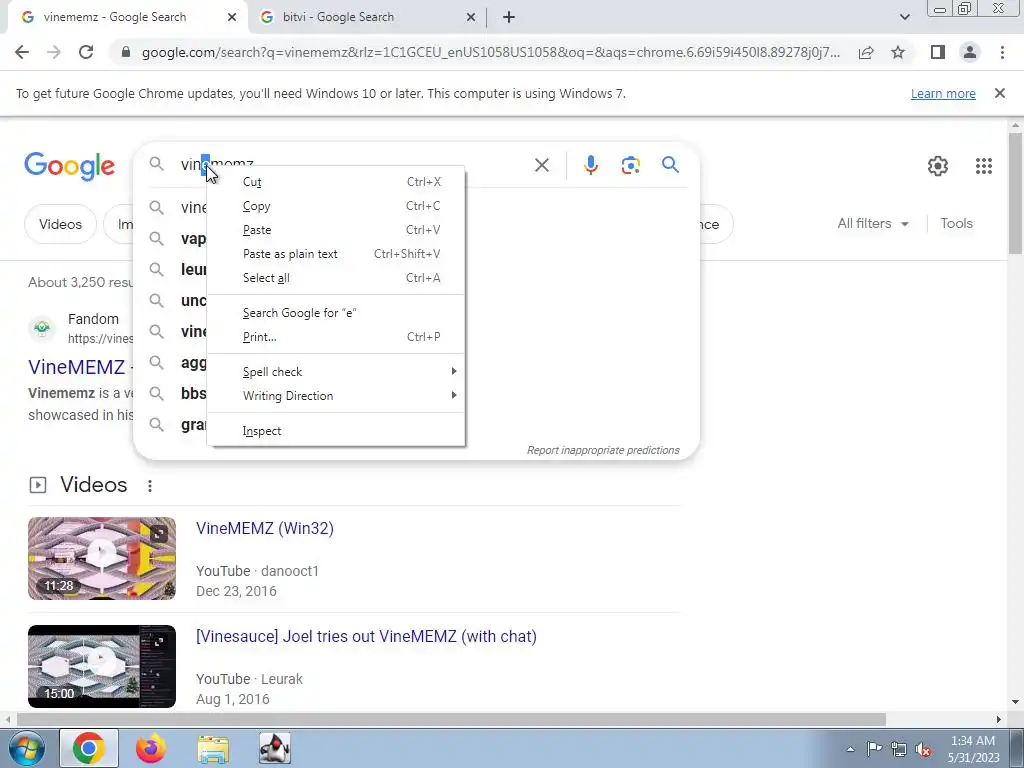Select the Videos filter chip

pos(60,224)
